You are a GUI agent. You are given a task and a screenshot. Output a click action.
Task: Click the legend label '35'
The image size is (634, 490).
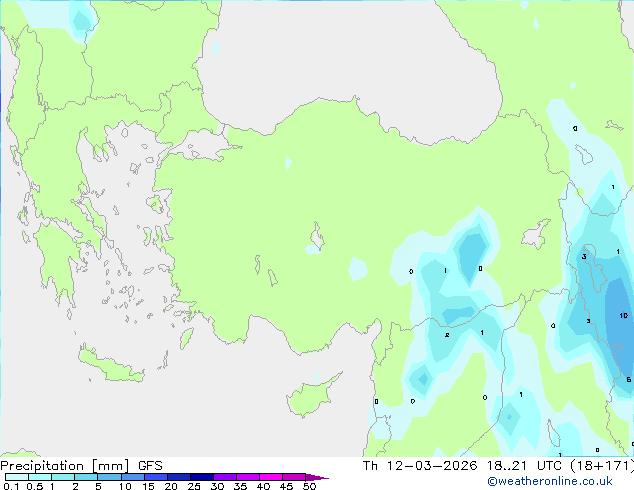pos(240,486)
